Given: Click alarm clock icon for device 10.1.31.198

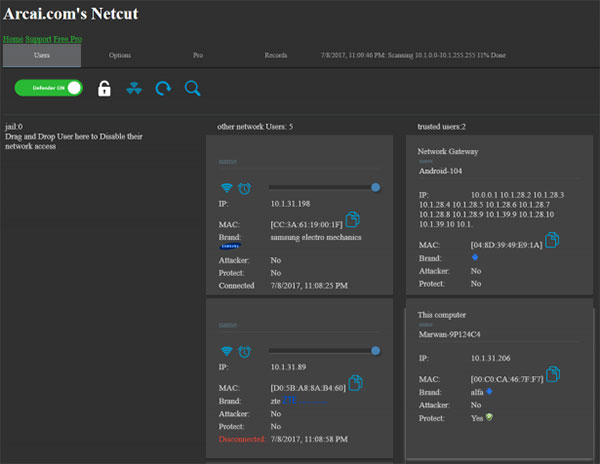Looking at the screenshot, I should pyautogui.click(x=245, y=188).
